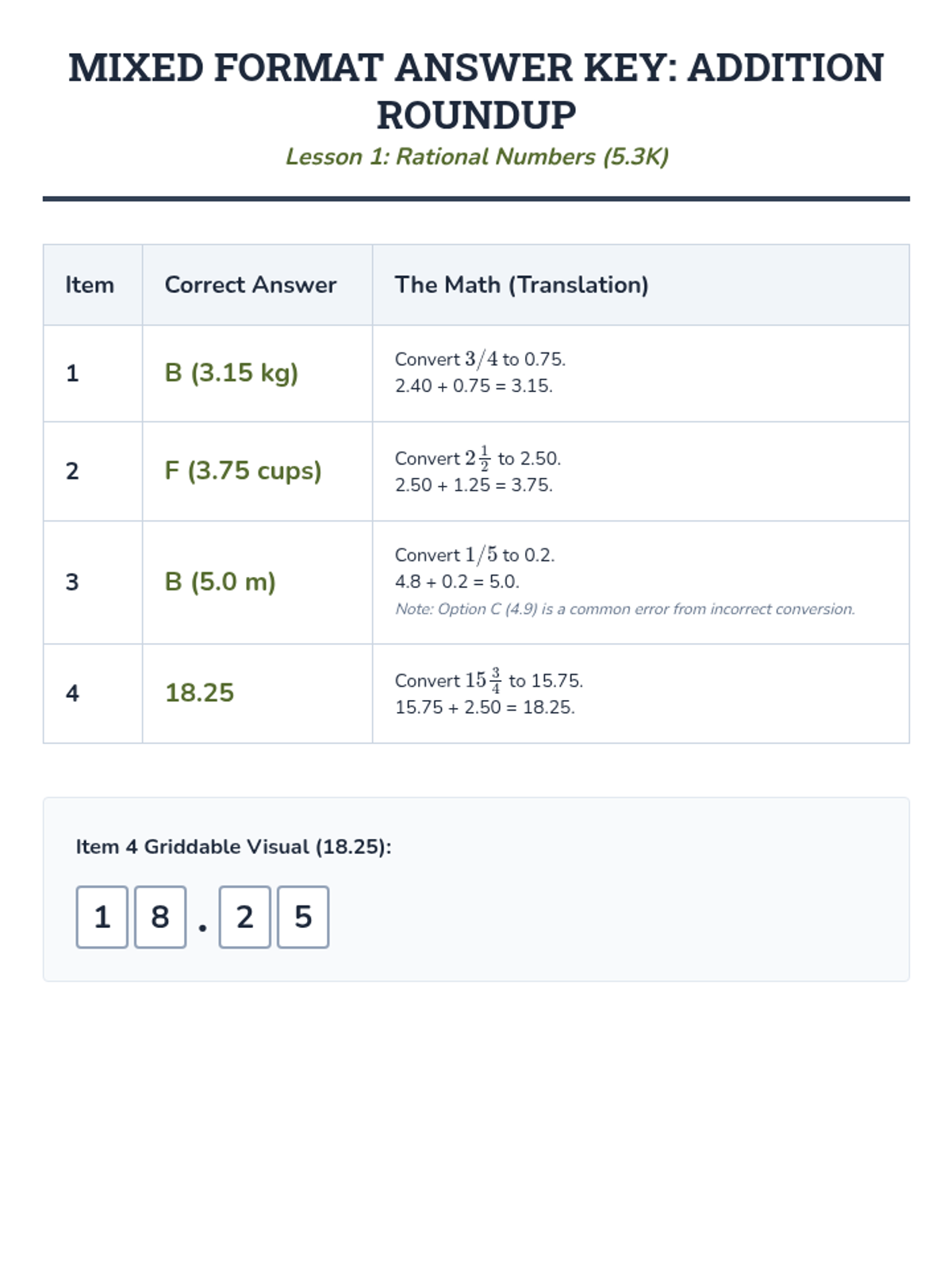The width and height of the screenshot is (952, 1270).
Task: Select the B (5.0 m) answer
Action: click(220, 582)
